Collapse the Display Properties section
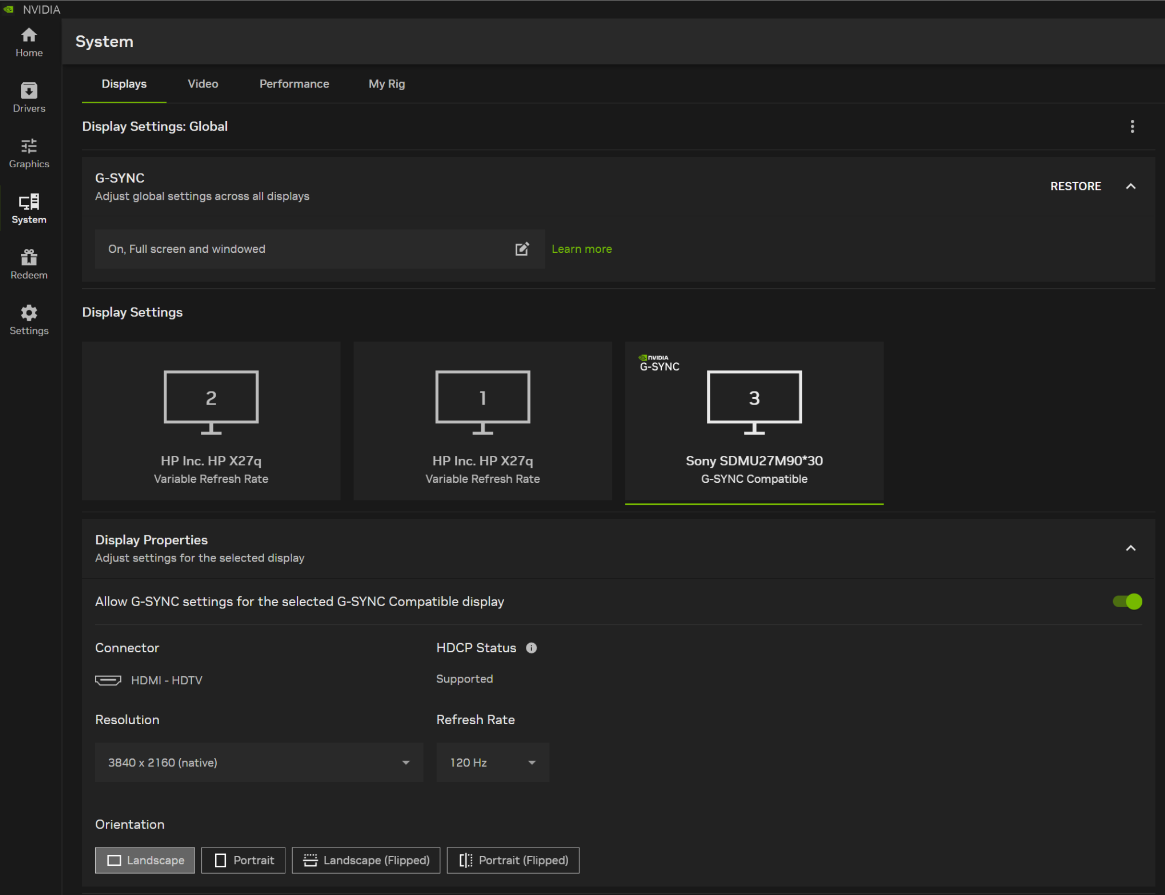 click(x=1130, y=548)
